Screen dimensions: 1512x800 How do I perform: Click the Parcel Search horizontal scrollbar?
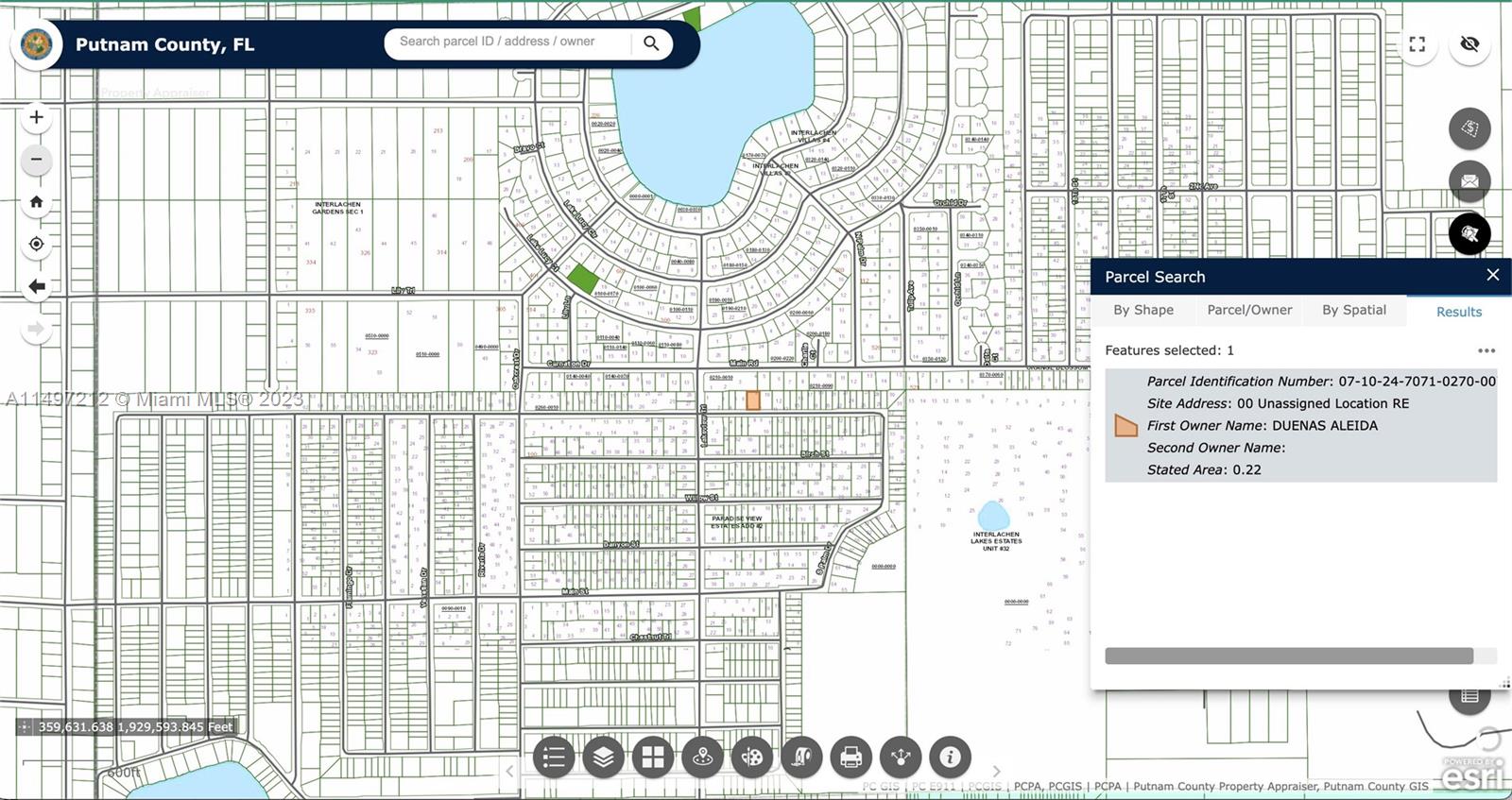pos(1288,655)
